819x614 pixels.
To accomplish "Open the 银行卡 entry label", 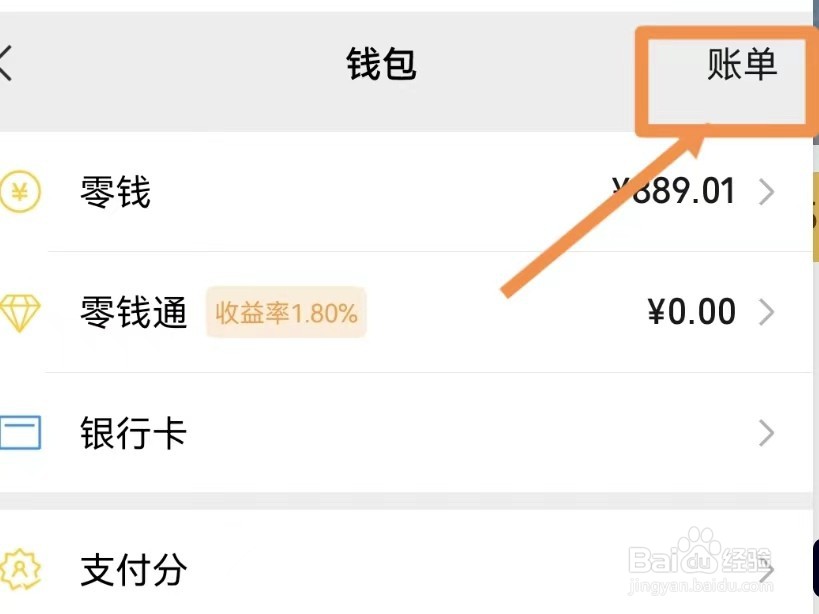I will pyautogui.click(x=133, y=433).
